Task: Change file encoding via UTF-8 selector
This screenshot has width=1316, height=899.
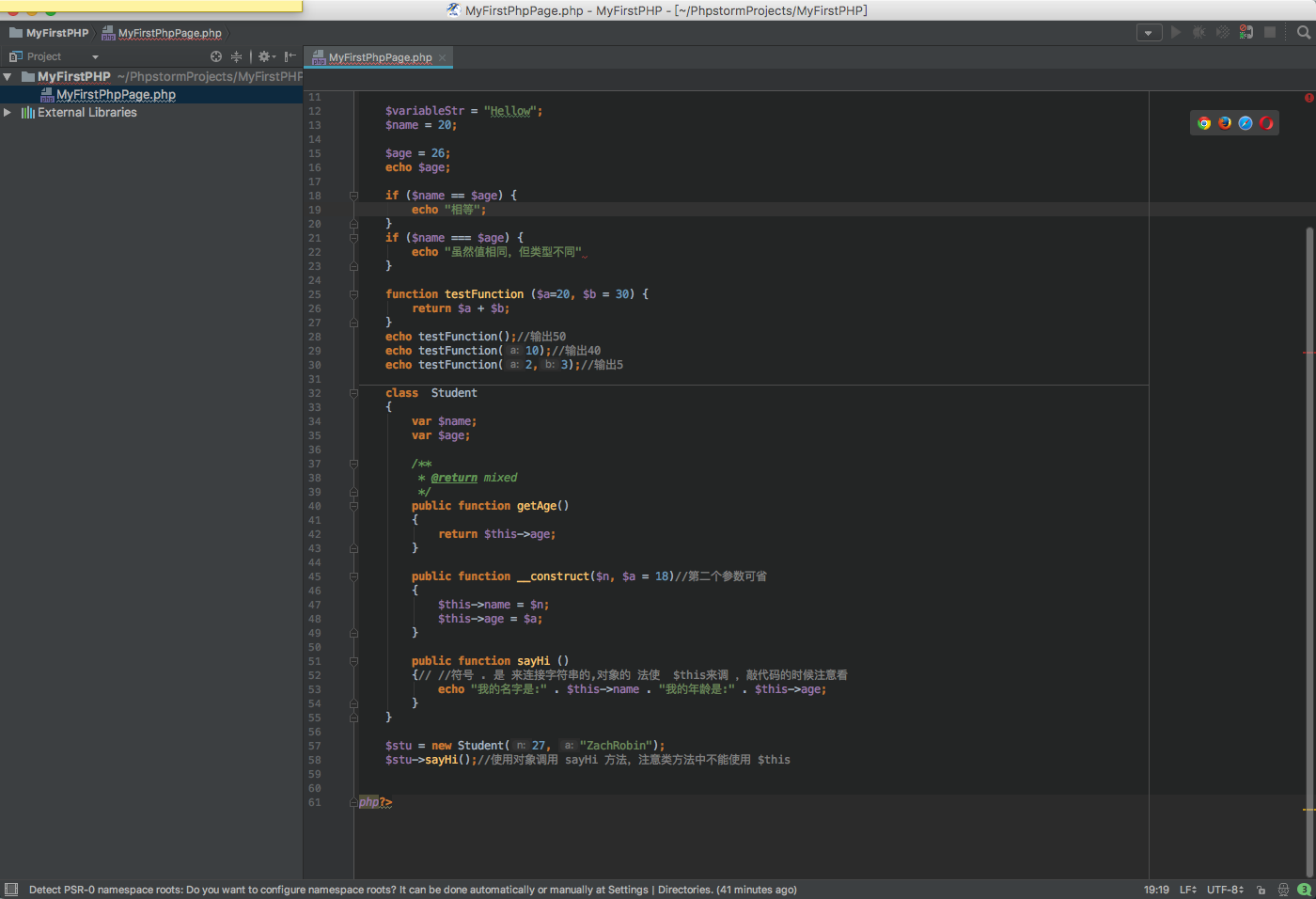Action: [1224, 890]
